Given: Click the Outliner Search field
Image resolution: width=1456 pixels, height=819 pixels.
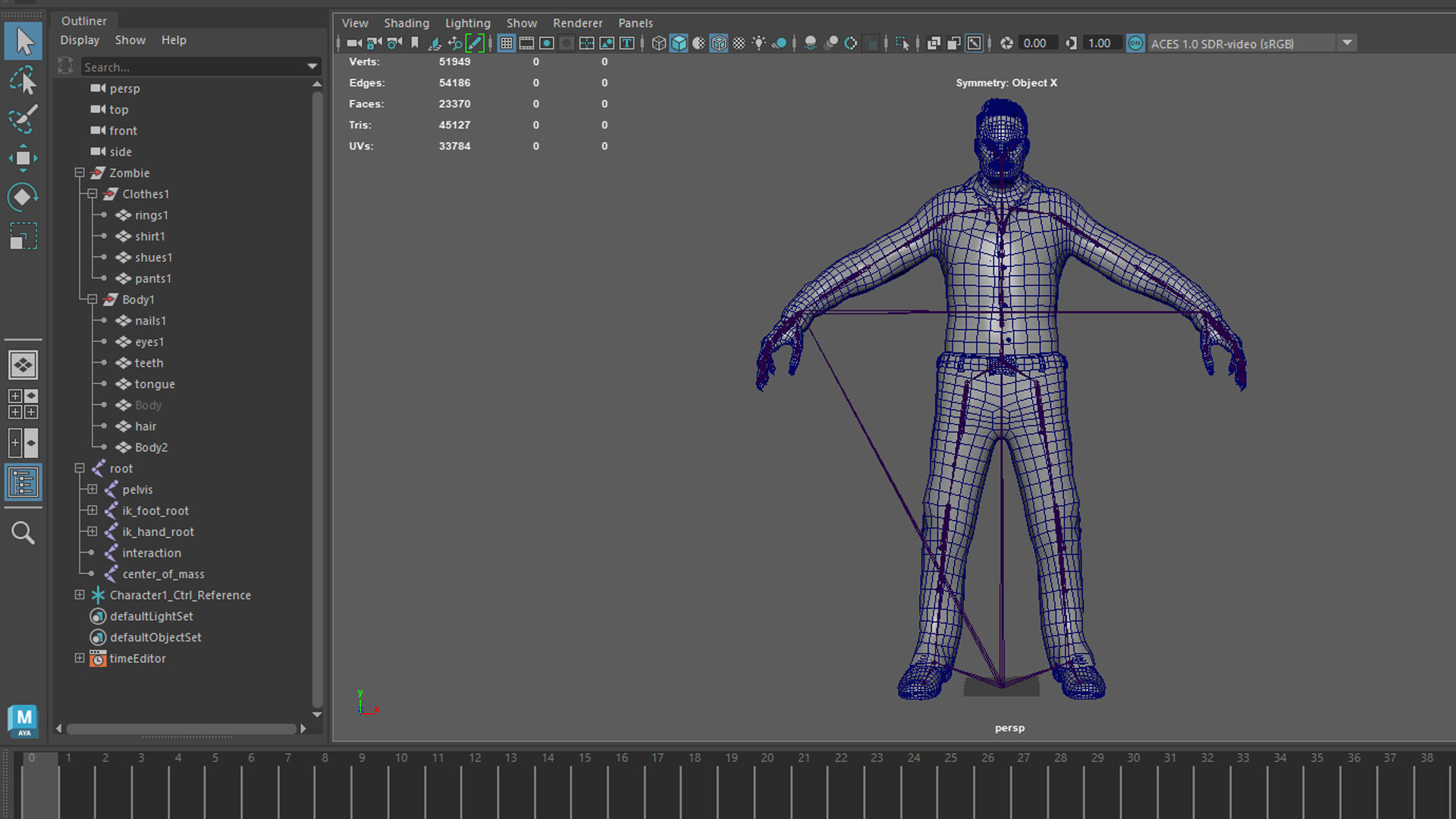Looking at the screenshot, I should tap(193, 67).
